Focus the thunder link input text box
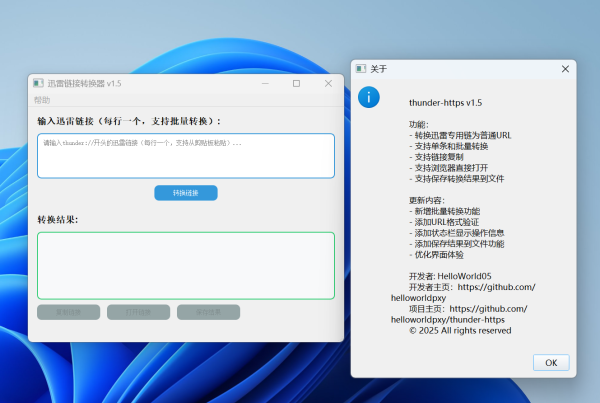The height and width of the screenshot is (403, 600). pyautogui.click(x=186, y=156)
